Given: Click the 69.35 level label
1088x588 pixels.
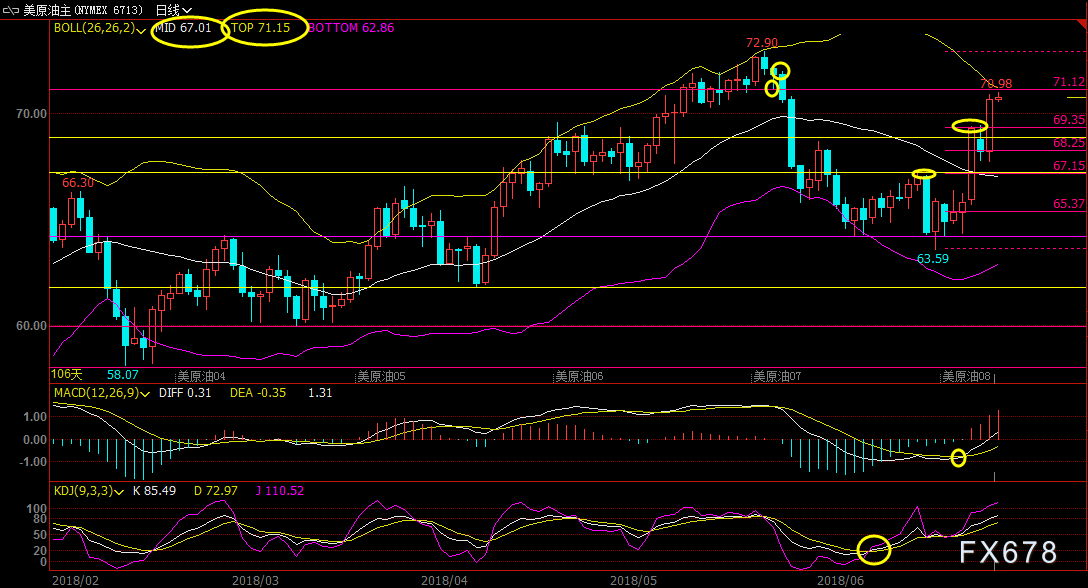Looking at the screenshot, I should [x=1069, y=120].
